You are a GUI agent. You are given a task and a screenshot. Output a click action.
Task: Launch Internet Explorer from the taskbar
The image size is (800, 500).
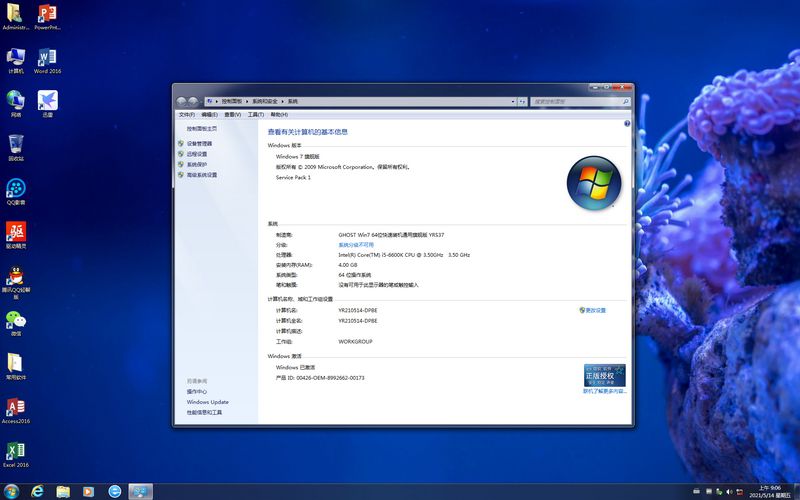pyautogui.click(x=37, y=491)
